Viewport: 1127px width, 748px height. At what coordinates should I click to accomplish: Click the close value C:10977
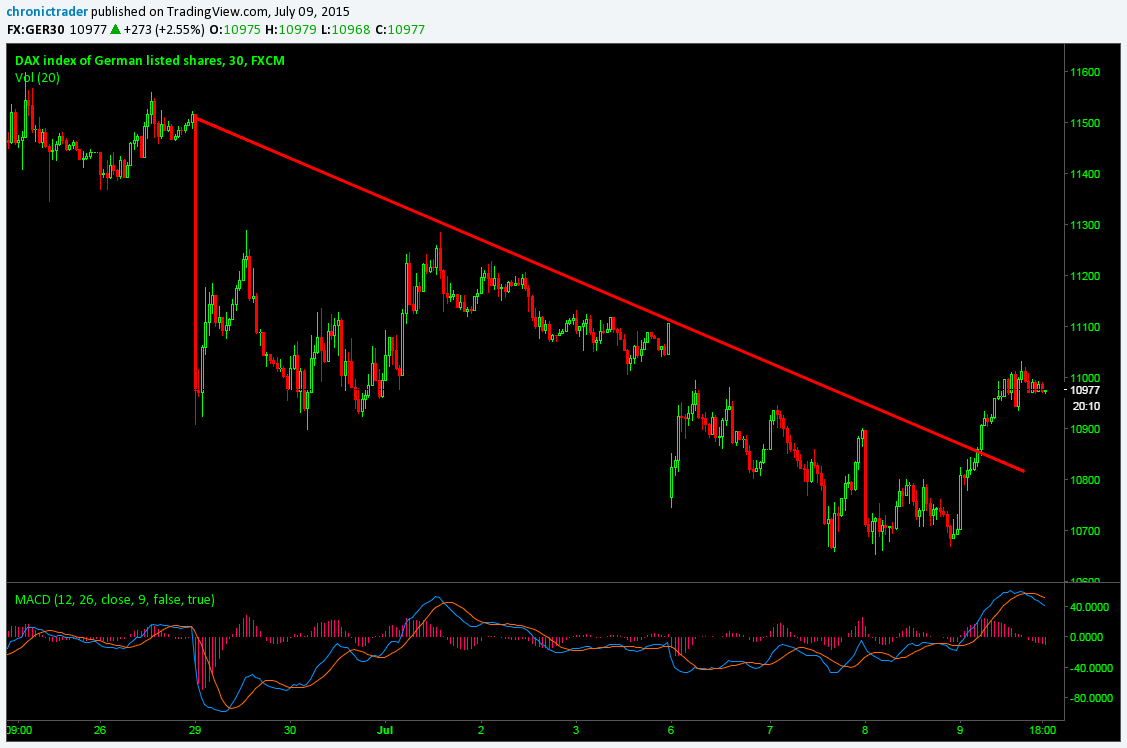[x=400, y=29]
